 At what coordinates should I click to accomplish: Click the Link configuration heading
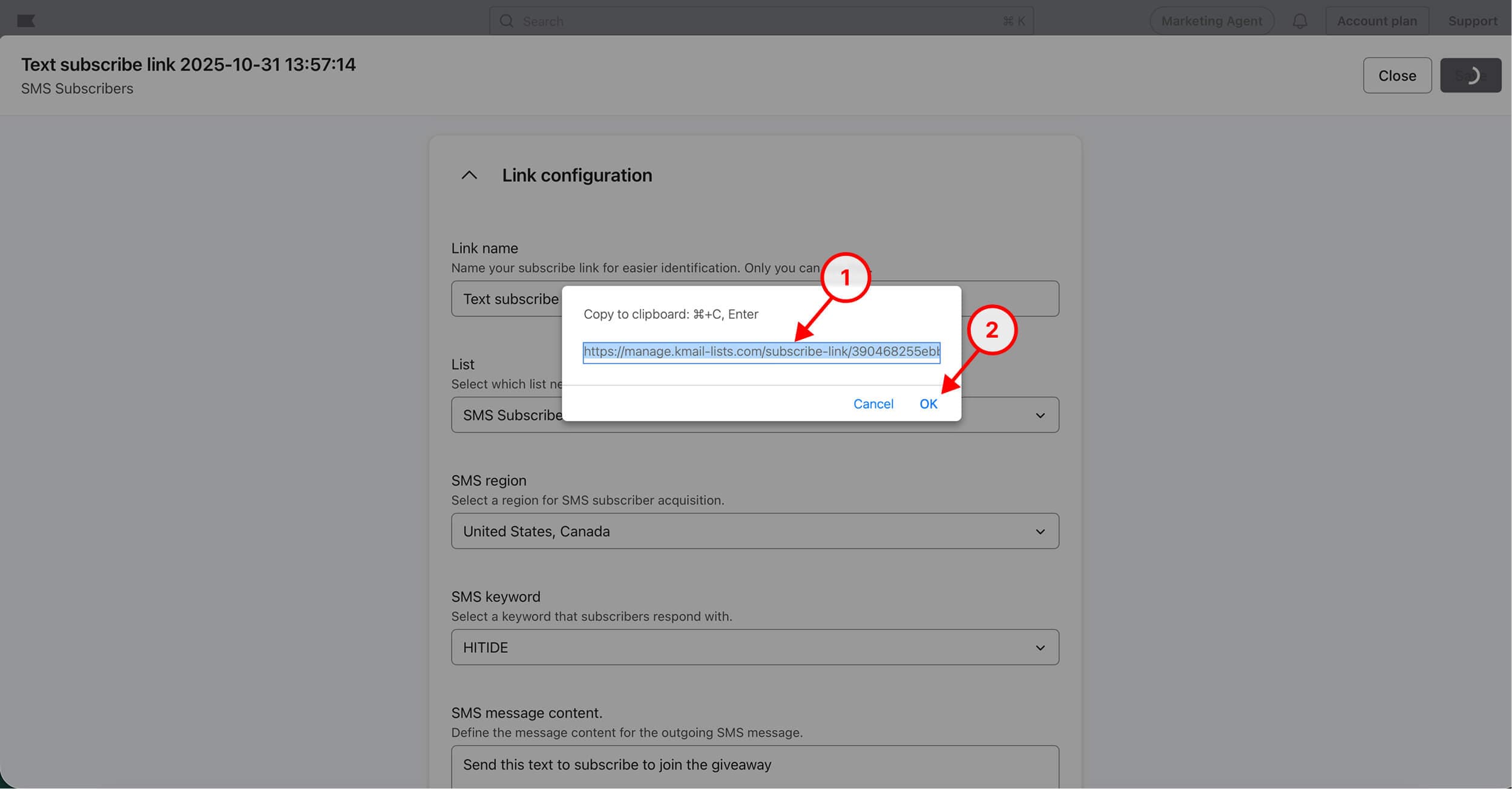click(x=576, y=175)
